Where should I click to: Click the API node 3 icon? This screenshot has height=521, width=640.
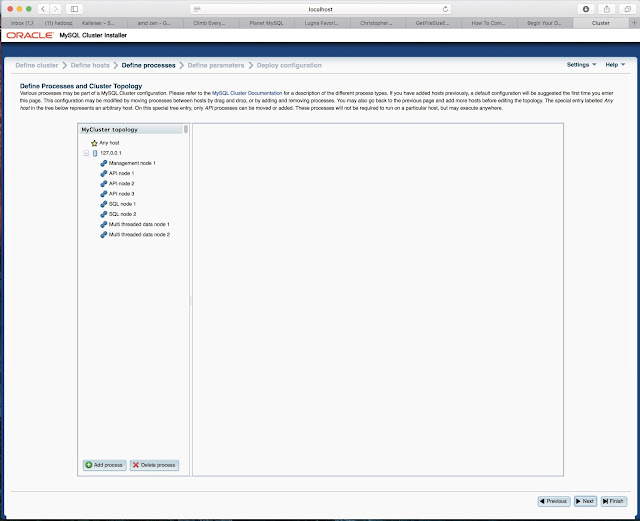coord(104,194)
